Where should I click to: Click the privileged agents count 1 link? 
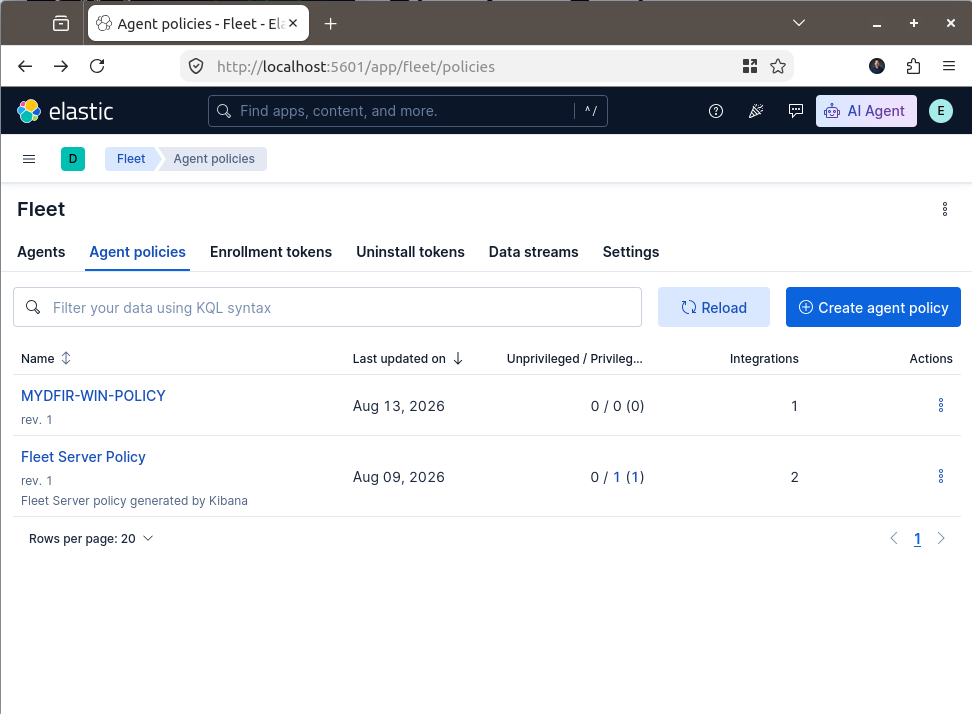(616, 477)
